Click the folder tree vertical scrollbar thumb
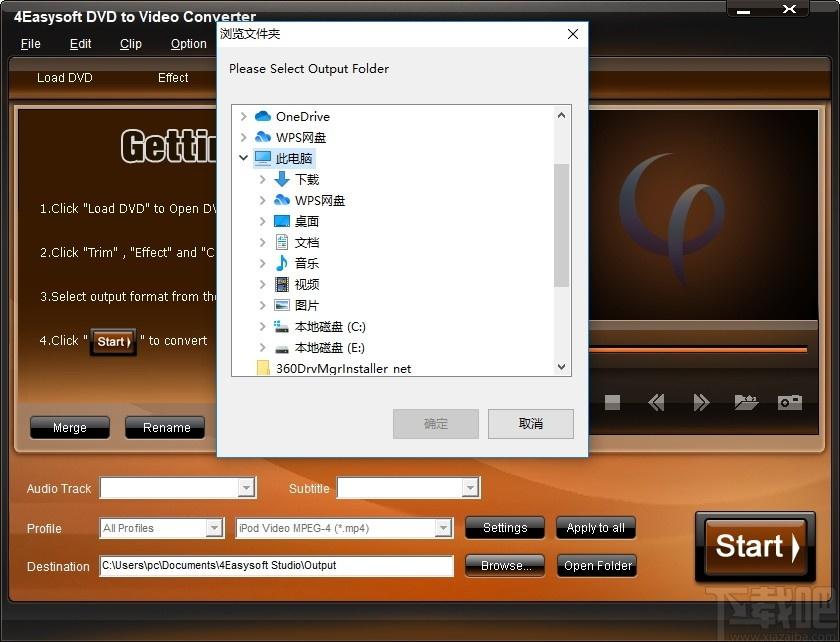The image size is (840, 642). [x=561, y=225]
